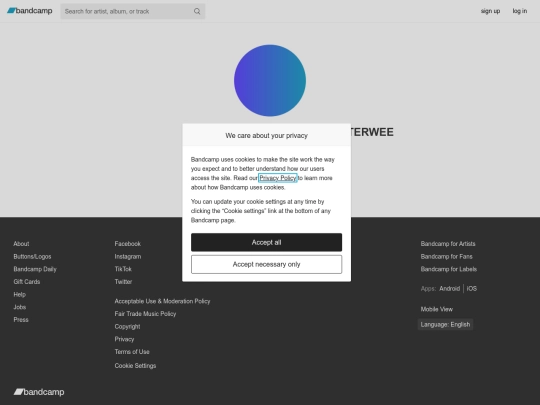
Task: Open Bandcamp for Labels link
Action: pyautogui.click(x=449, y=269)
